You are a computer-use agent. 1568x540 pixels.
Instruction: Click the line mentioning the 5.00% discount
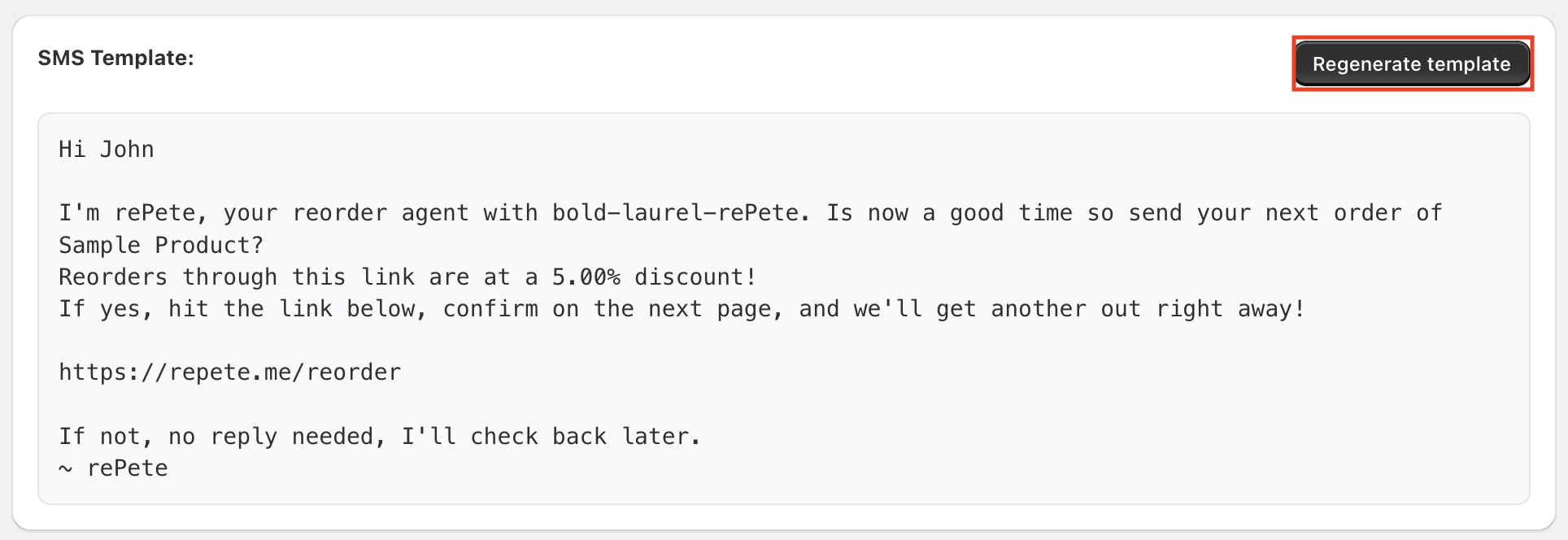tap(407, 277)
